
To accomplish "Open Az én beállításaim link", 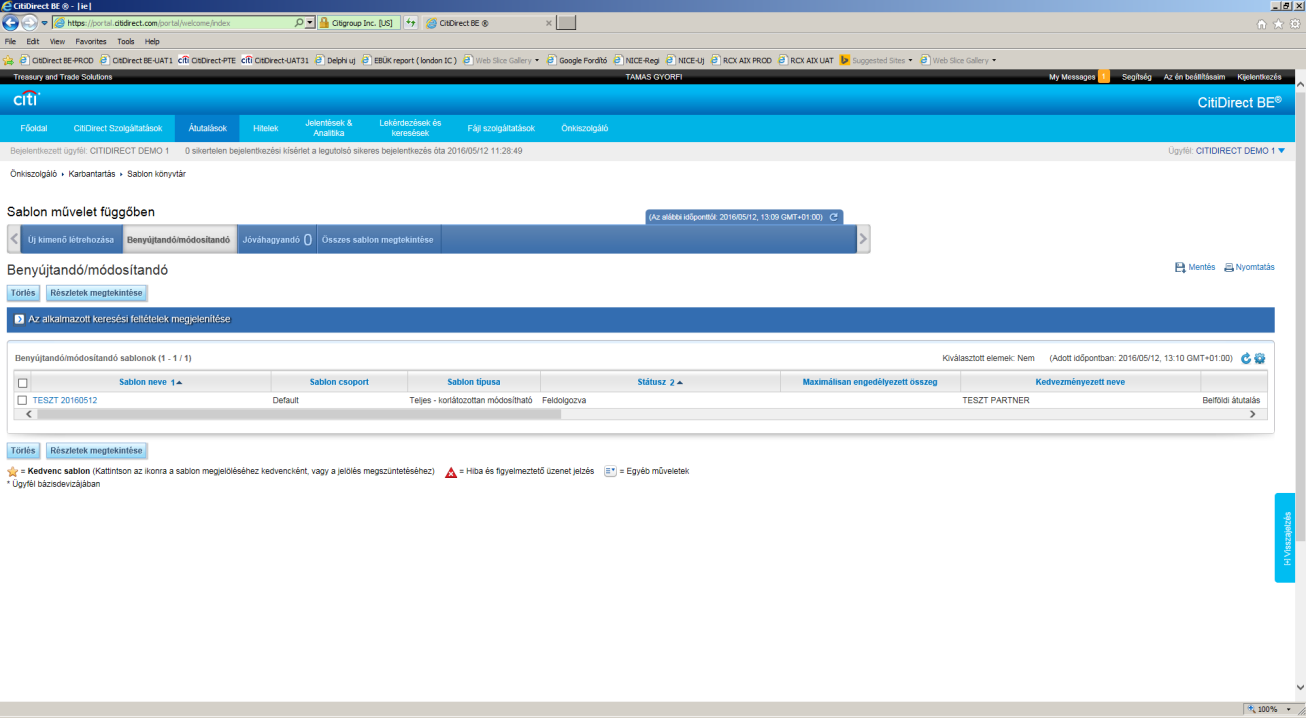I will pyautogui.click(x=1194, y=77).
